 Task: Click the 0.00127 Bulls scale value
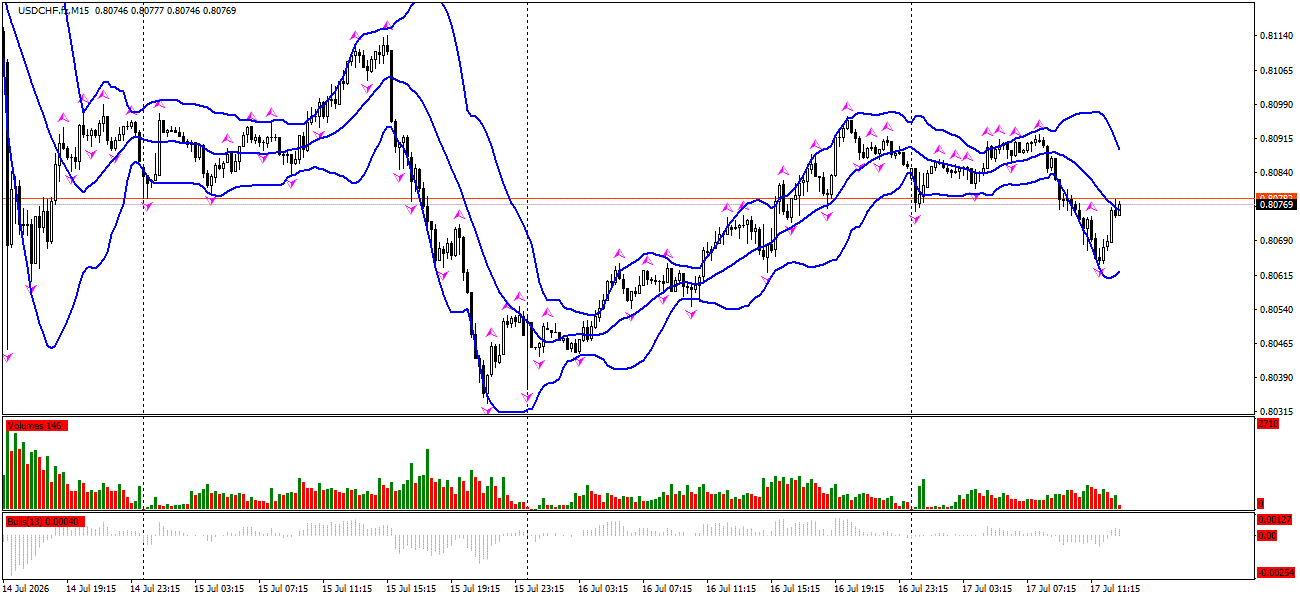pyautogui.click(x=1275, y=520)
